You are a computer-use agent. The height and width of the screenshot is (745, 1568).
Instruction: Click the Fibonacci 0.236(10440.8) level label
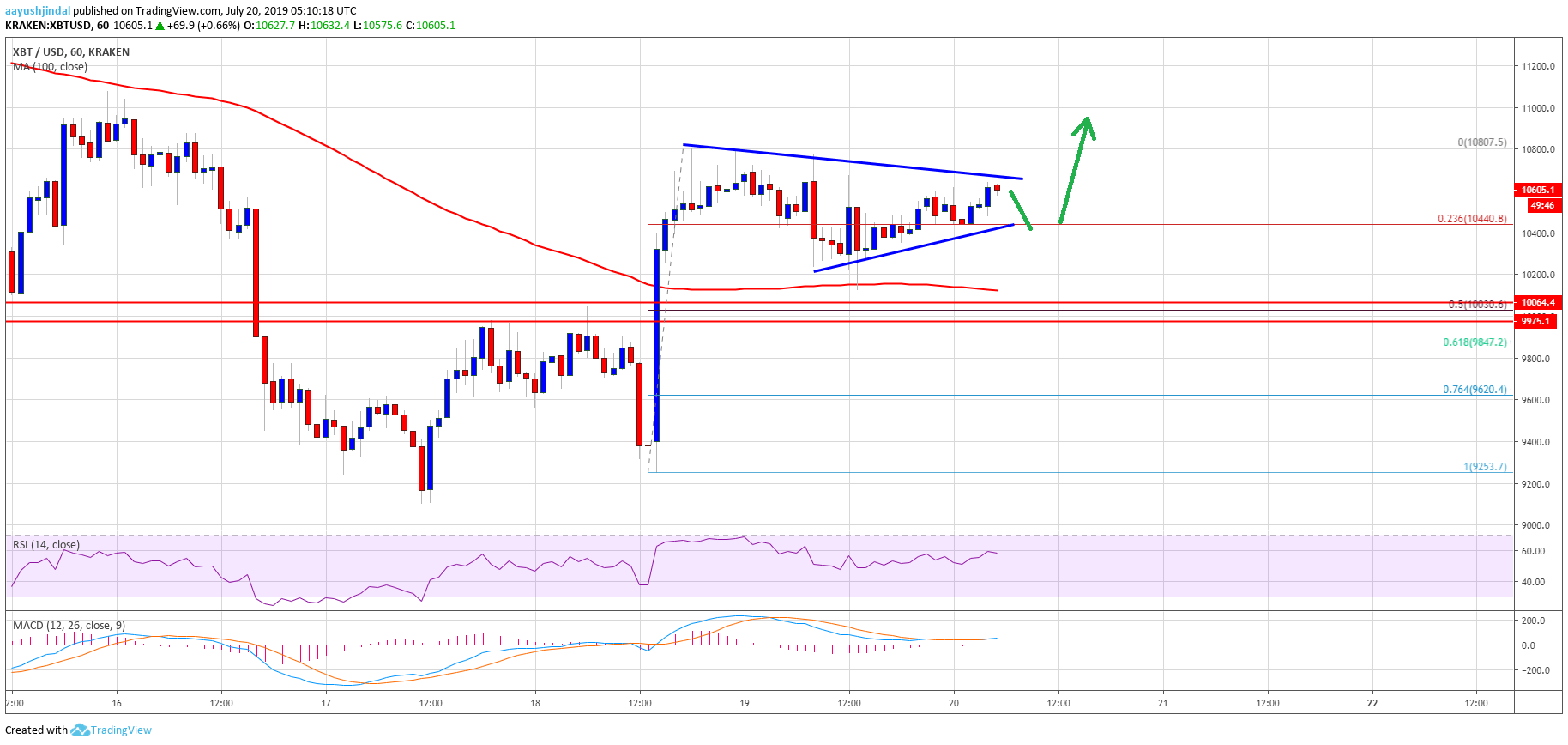[1472, 219]
